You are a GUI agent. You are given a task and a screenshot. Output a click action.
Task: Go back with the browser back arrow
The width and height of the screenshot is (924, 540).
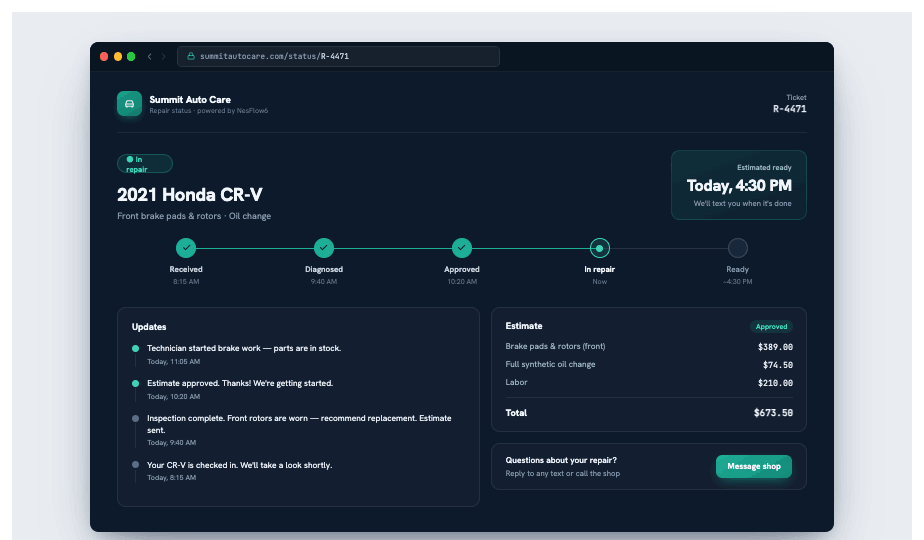150,57
